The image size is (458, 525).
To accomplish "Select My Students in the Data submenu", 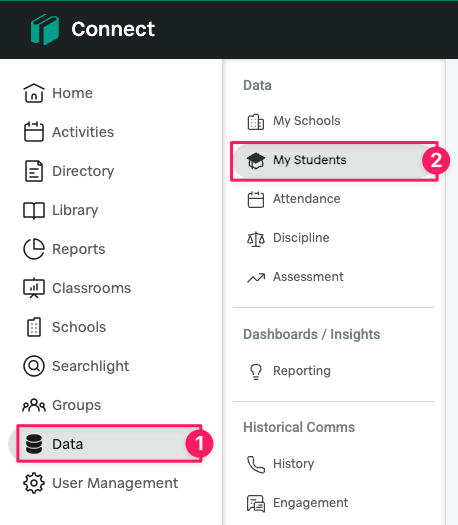I will (334, 161).
